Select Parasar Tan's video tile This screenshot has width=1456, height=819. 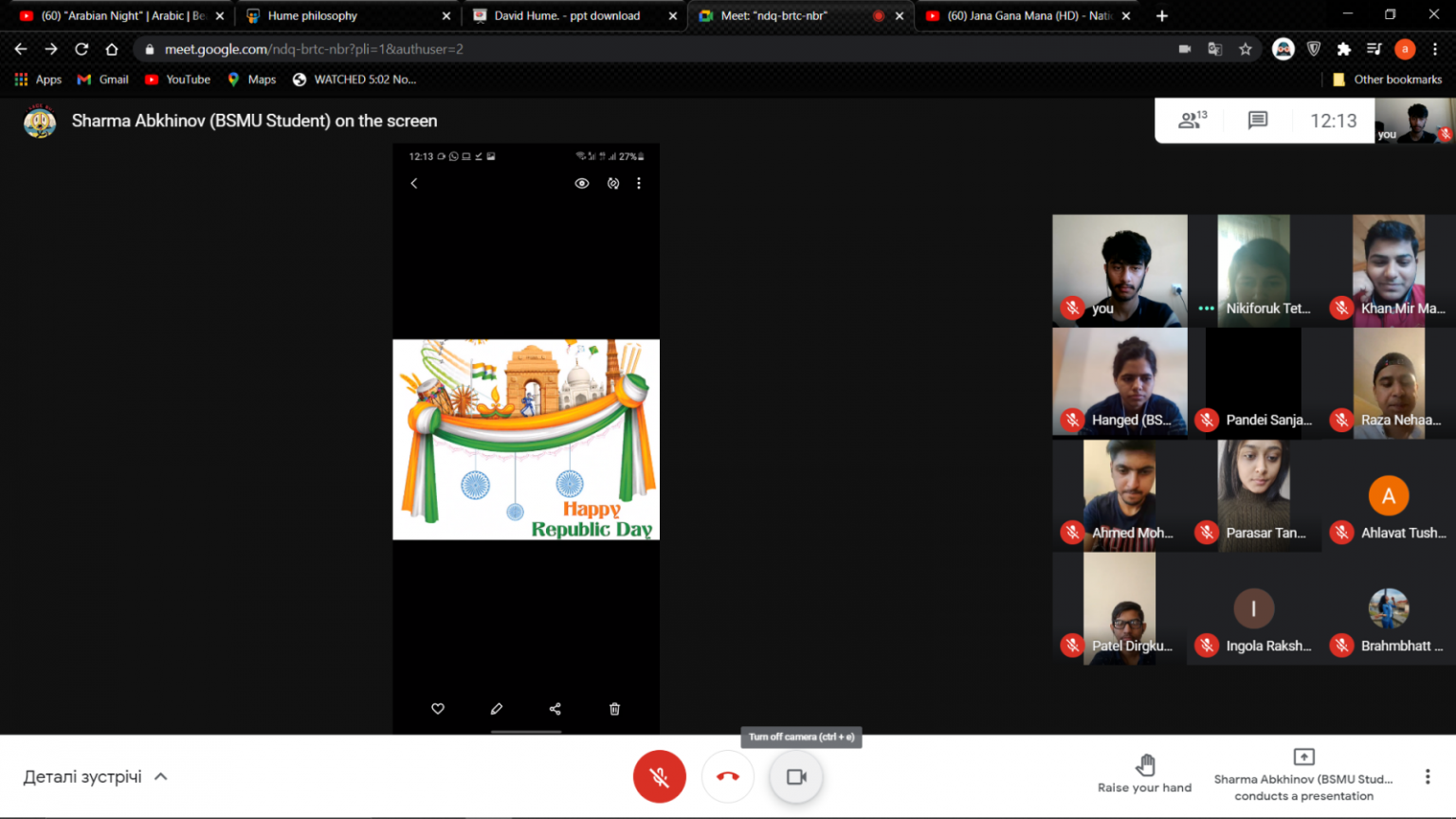[x=1254, y=495]
